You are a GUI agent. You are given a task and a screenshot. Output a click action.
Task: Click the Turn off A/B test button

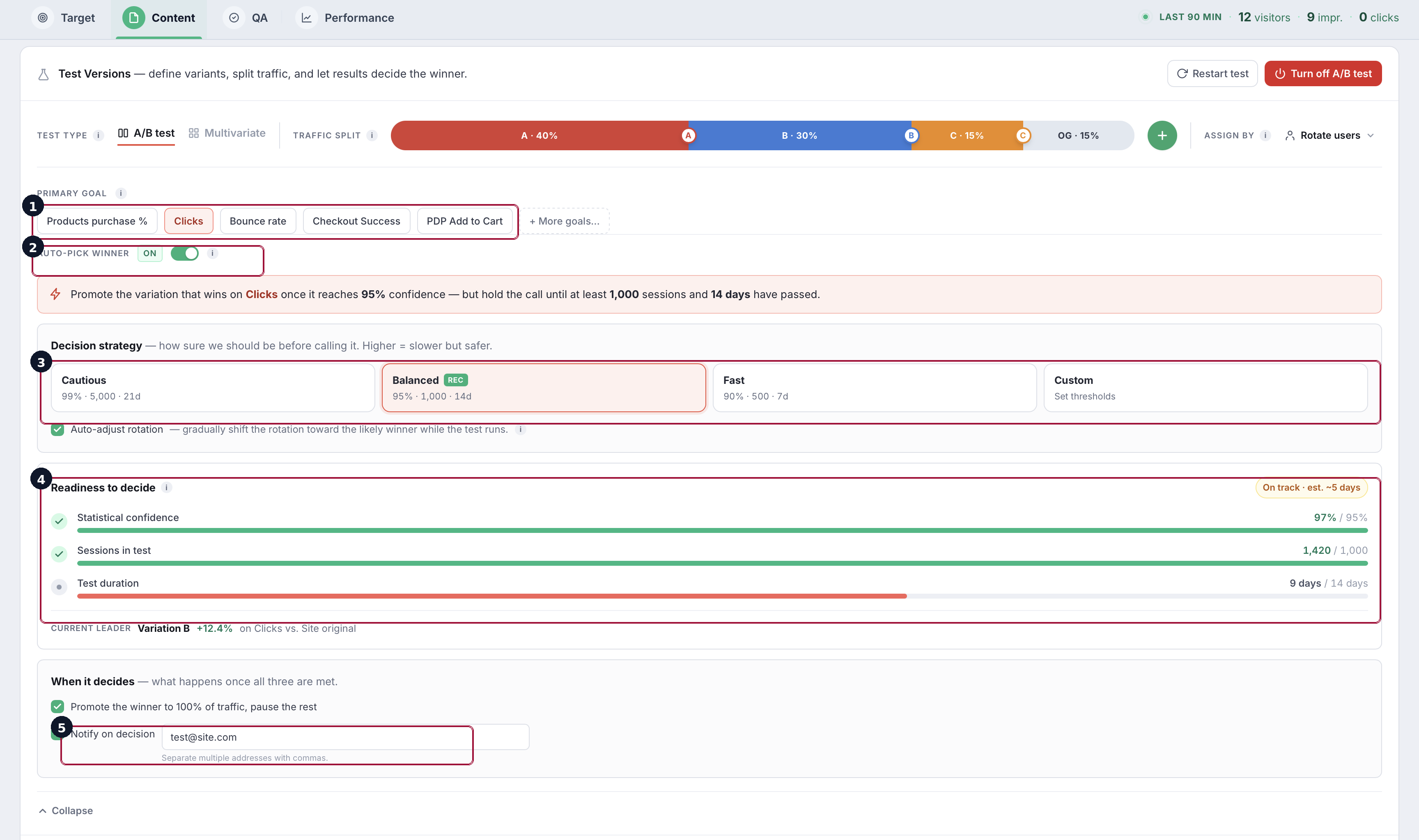pyautogui.click(x=1323, y=73)
